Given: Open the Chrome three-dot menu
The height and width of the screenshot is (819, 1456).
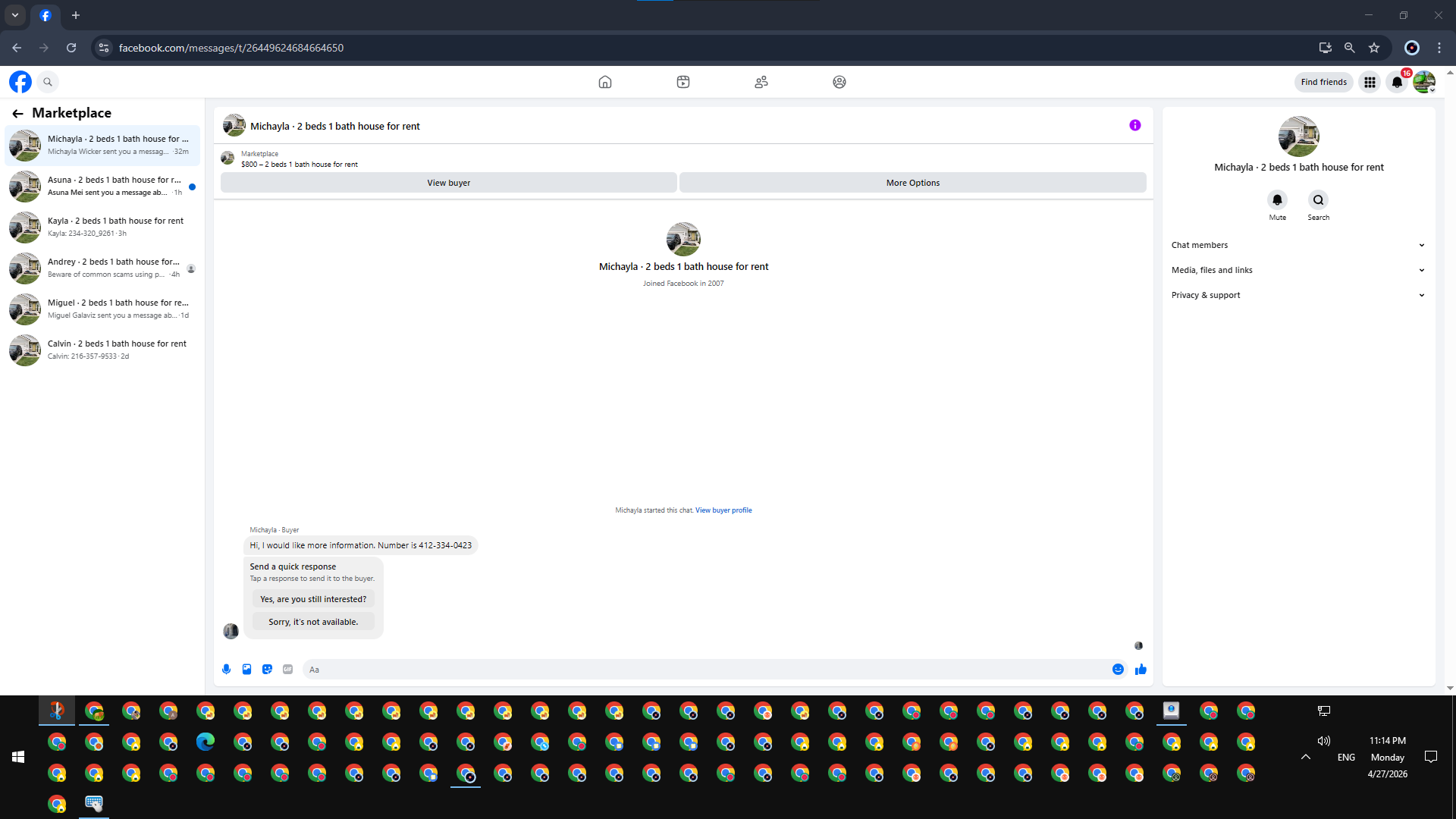Looking at the screenshot, I should tap(1439, 48).
